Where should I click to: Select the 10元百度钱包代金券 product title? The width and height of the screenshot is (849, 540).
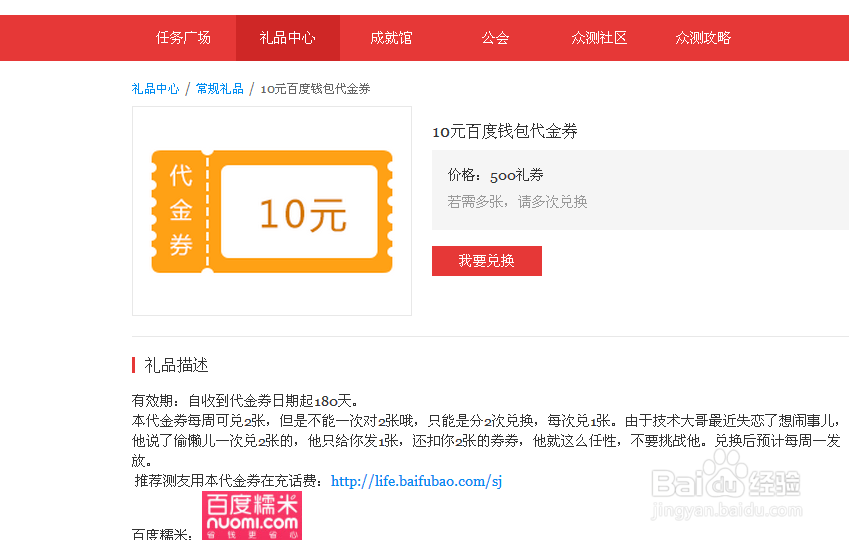pos(505,131)
